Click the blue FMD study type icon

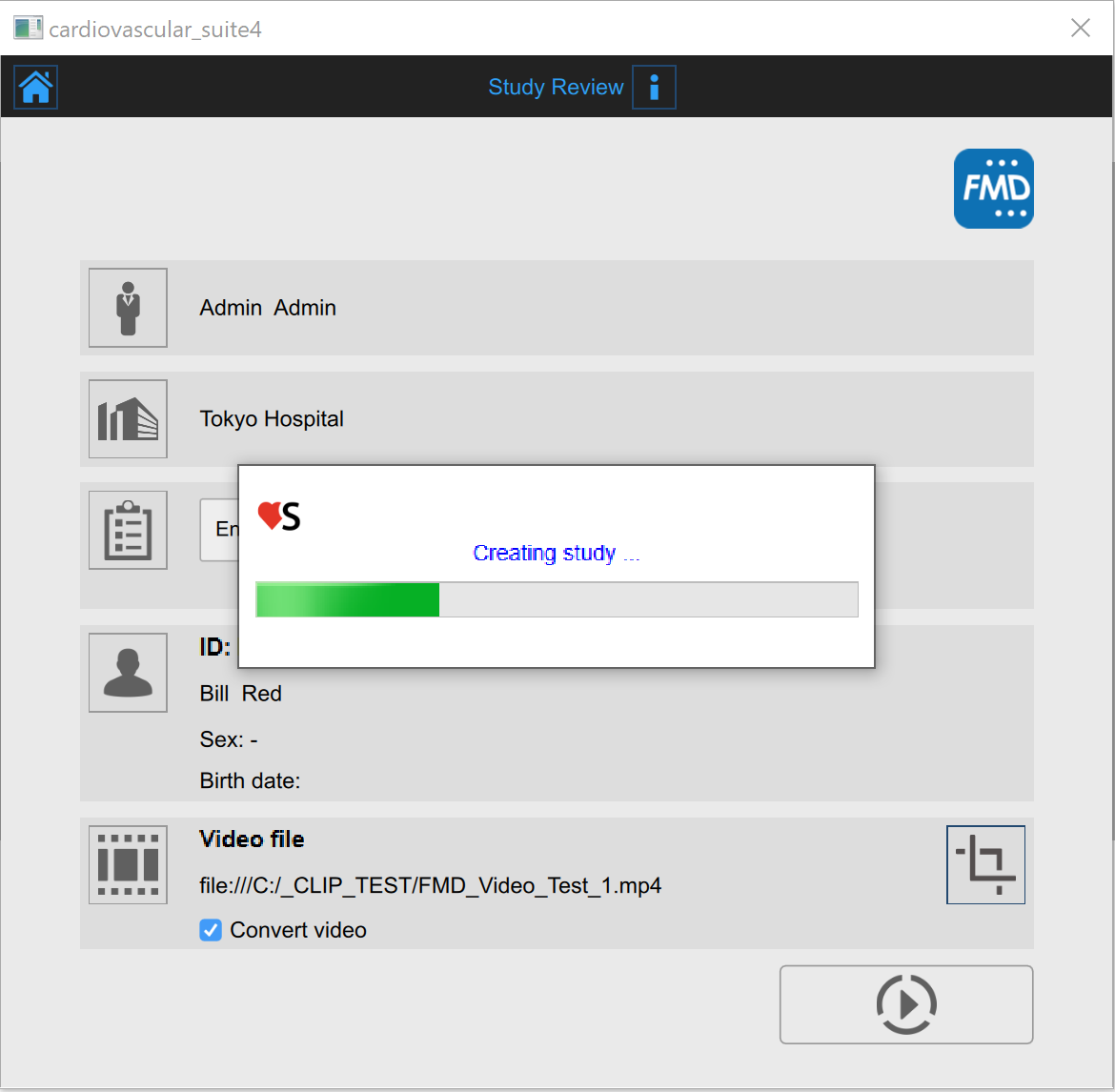(993, 189)
